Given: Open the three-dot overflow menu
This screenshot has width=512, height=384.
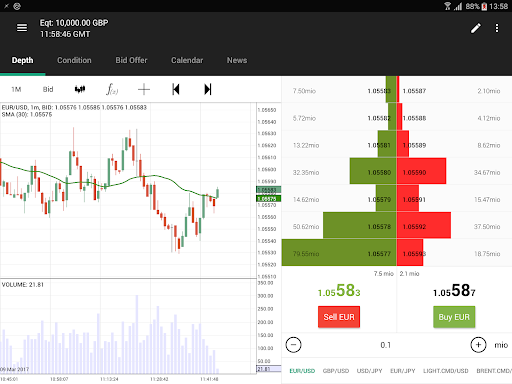Looking at the screenshot, I should coord(497,28).
